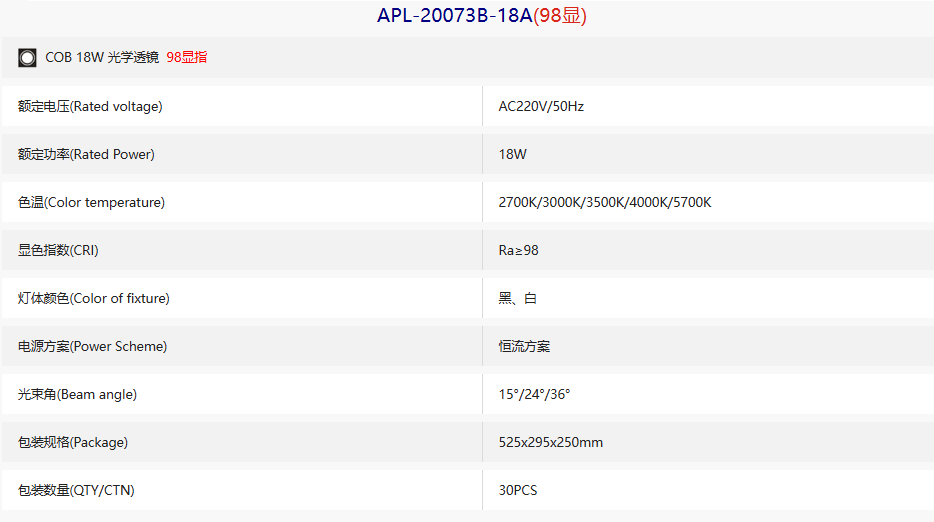
Task: Click the 额定功率(Rated Power) label
Action: pyautogui.click(x=86, y=154)
